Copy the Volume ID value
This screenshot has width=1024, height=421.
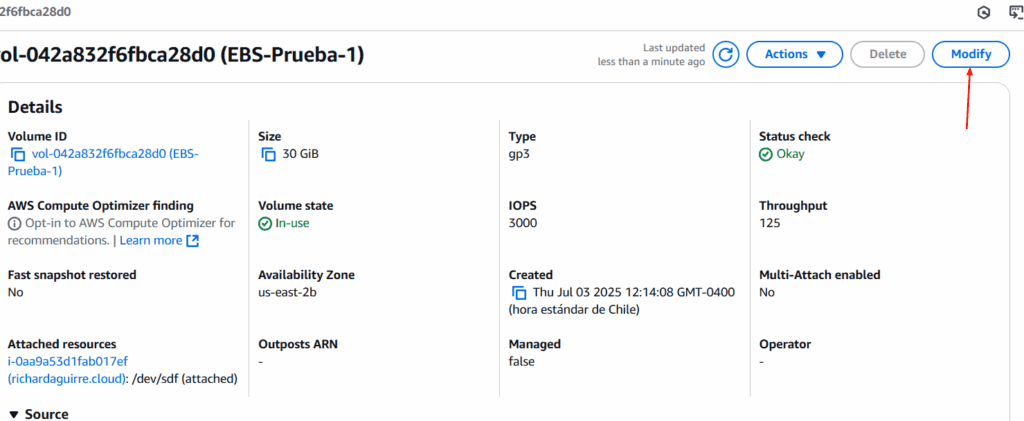pyautogui.click(x=17, y=155)
